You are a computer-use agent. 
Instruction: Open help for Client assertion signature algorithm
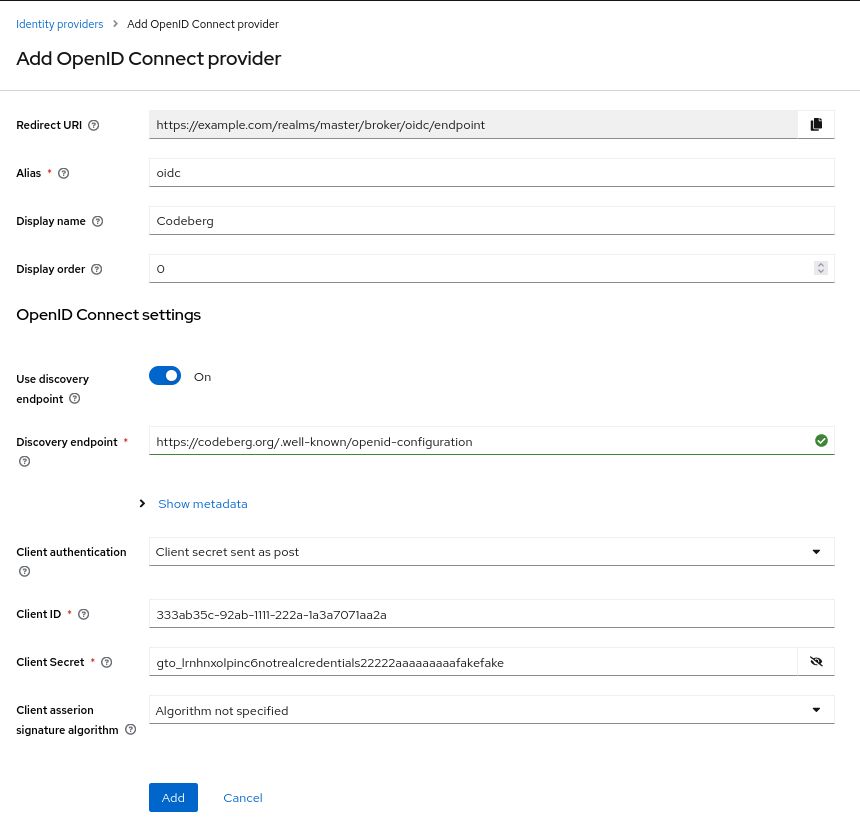tap(130, 730)
